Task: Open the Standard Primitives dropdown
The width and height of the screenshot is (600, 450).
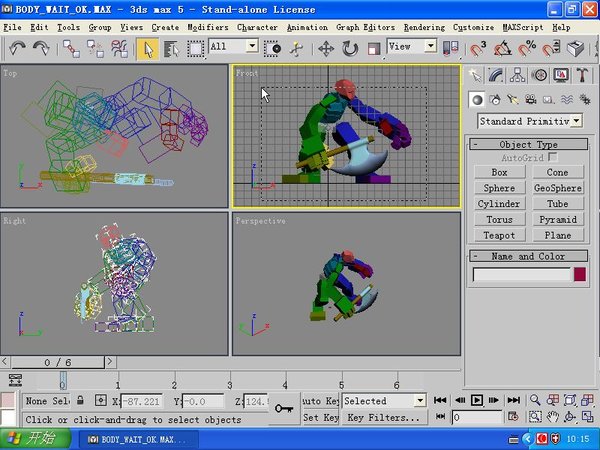Action: click(529, 121)
